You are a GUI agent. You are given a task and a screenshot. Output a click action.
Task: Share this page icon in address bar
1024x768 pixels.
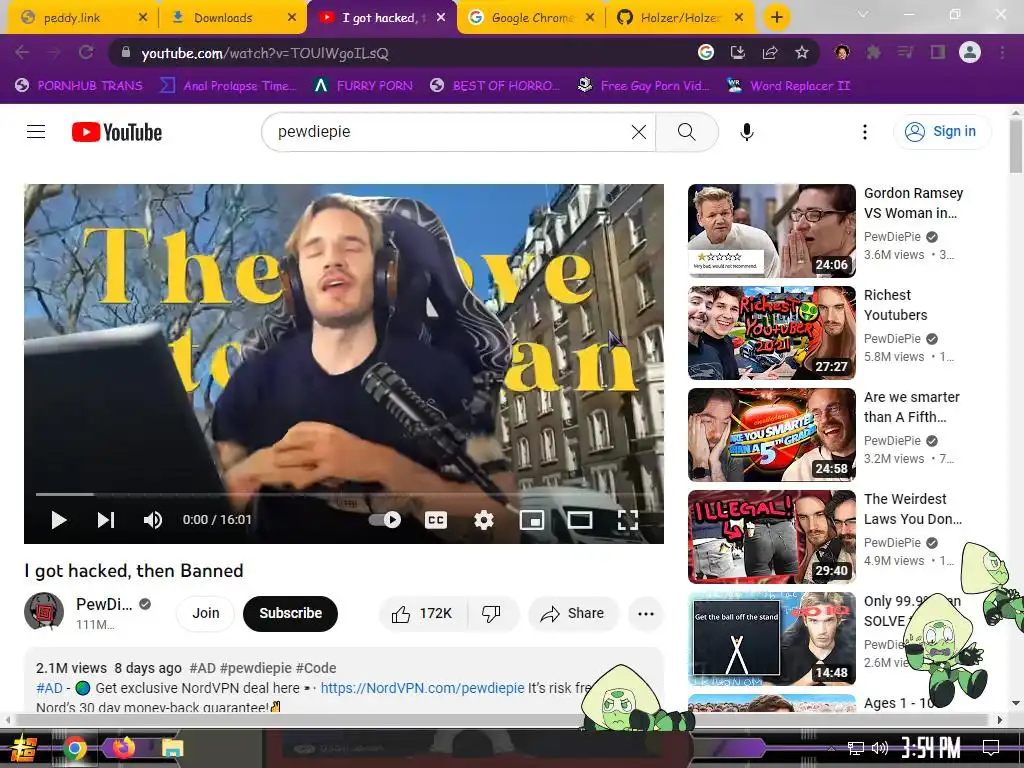[x=769, y=52]
